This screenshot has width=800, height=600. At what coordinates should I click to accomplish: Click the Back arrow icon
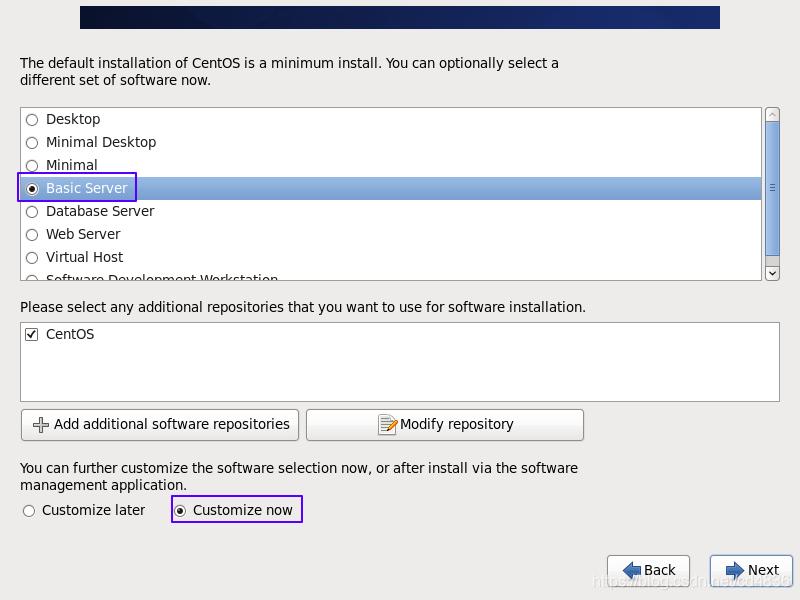click(x=632, y=571)
